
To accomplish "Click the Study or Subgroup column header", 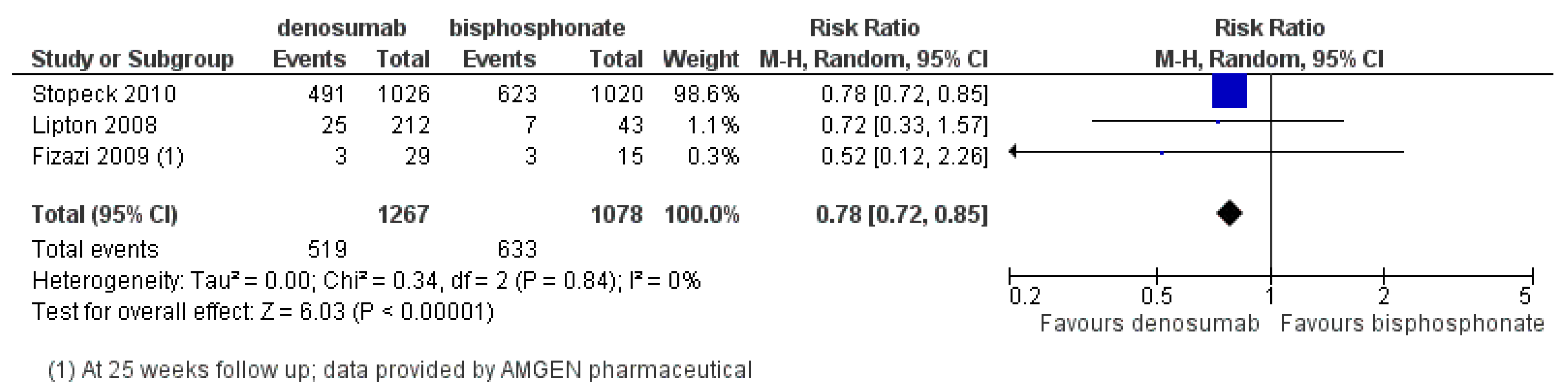I will [132, 60].
